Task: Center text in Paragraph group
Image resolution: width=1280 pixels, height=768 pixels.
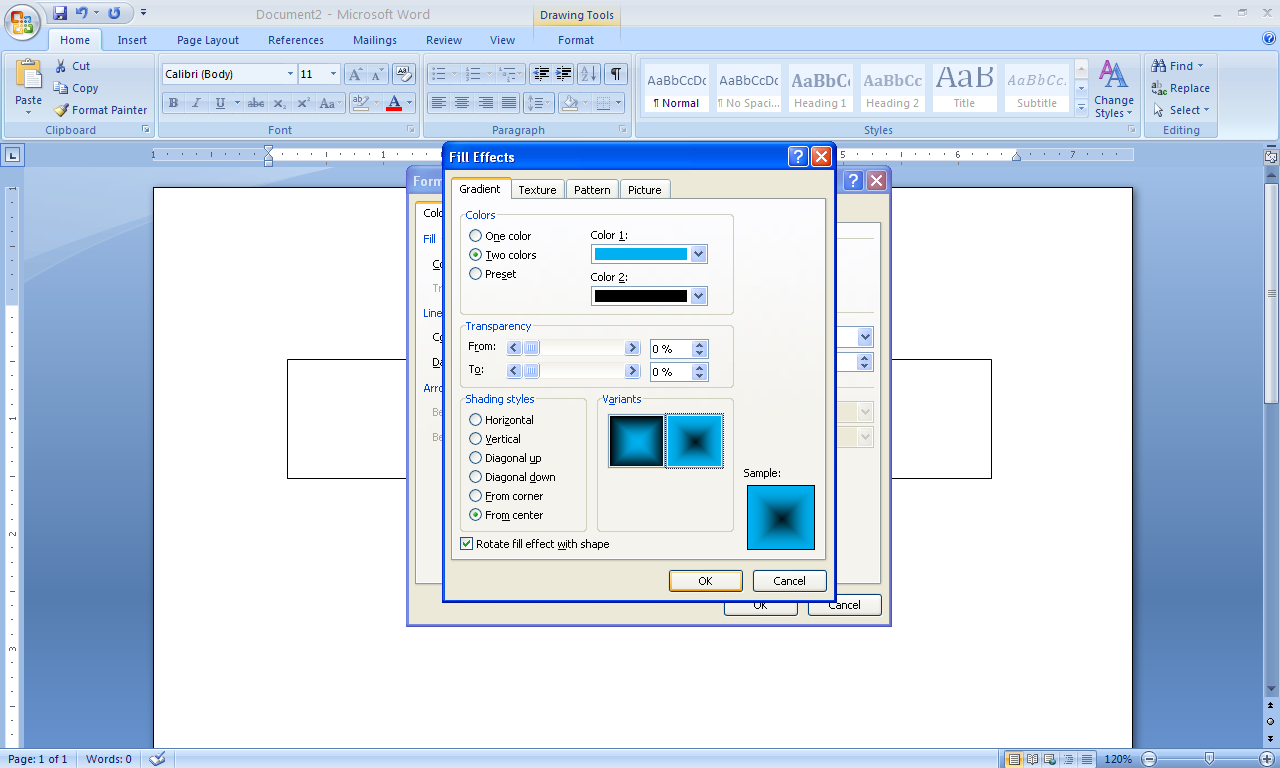Action: [x=461, y=103]
